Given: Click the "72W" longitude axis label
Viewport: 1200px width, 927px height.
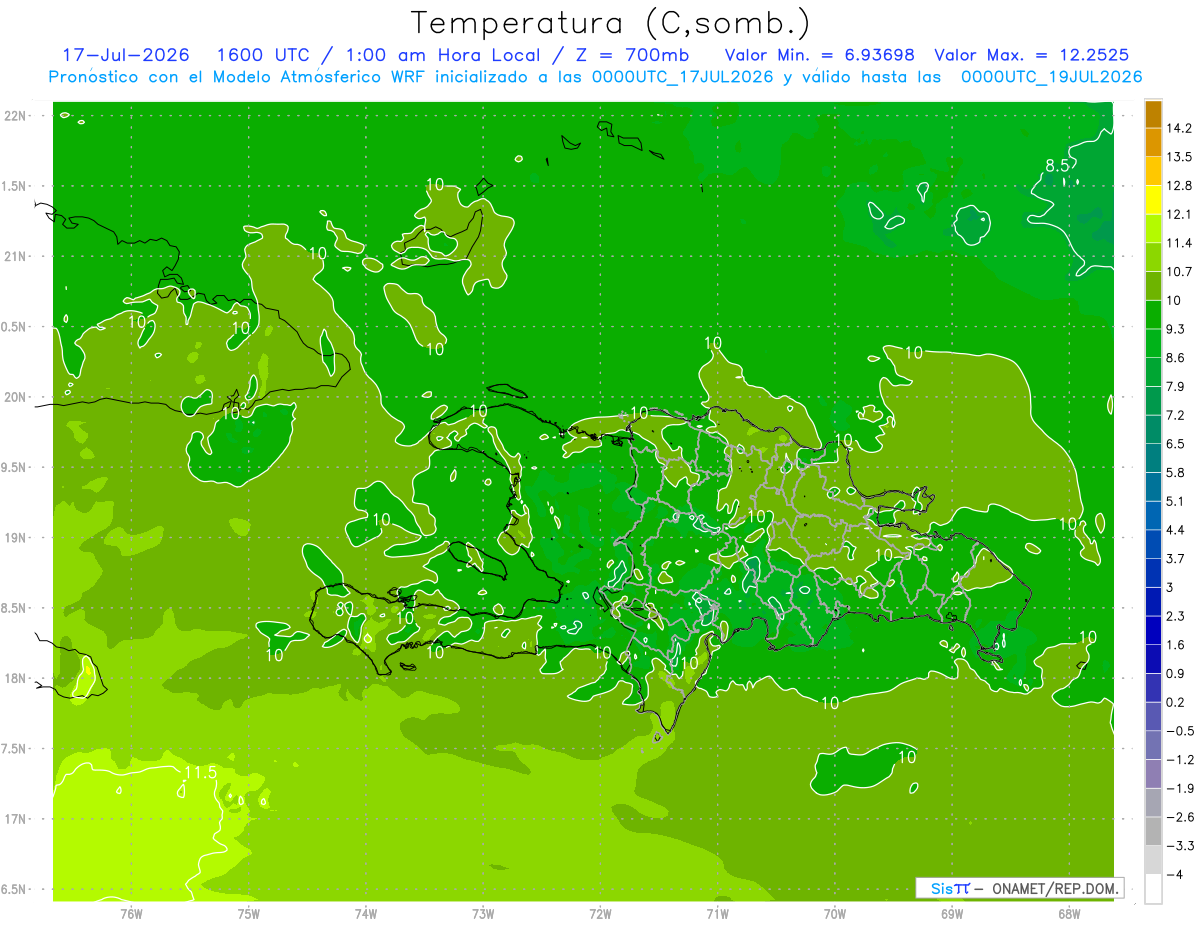Looking at the screenshot, I should 600,913.
